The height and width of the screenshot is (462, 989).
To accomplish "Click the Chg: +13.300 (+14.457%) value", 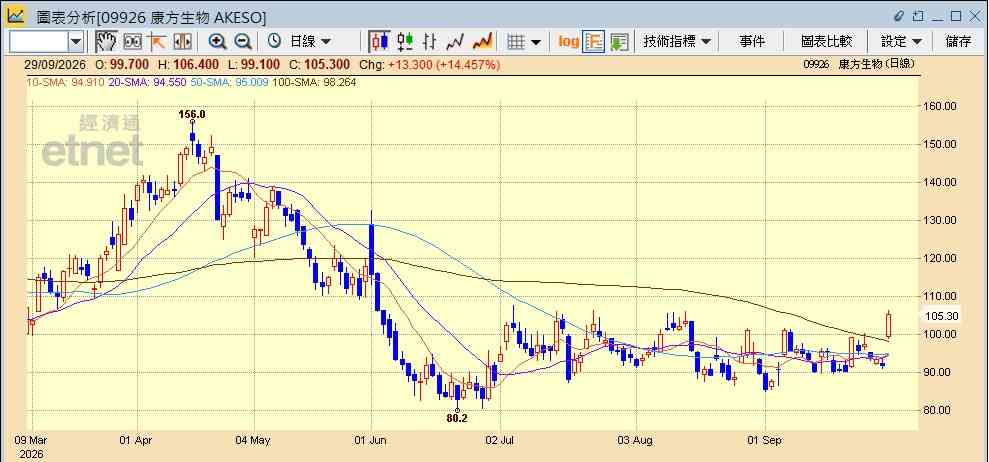I will 430,64.
